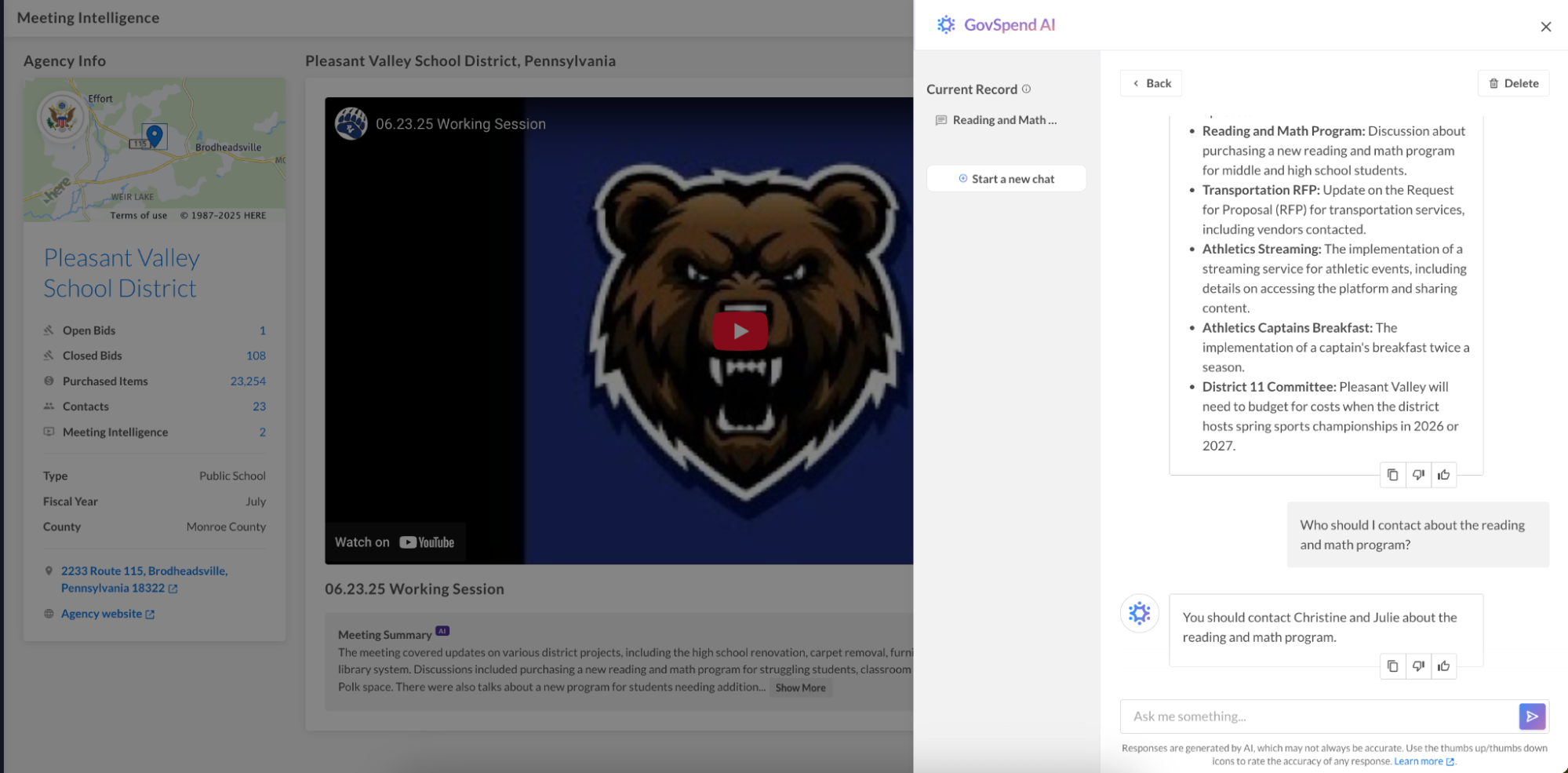The height and width of the screenshot is (773, 1568).
Task: Click the Current Record info icon
Action: point(1026,89)
